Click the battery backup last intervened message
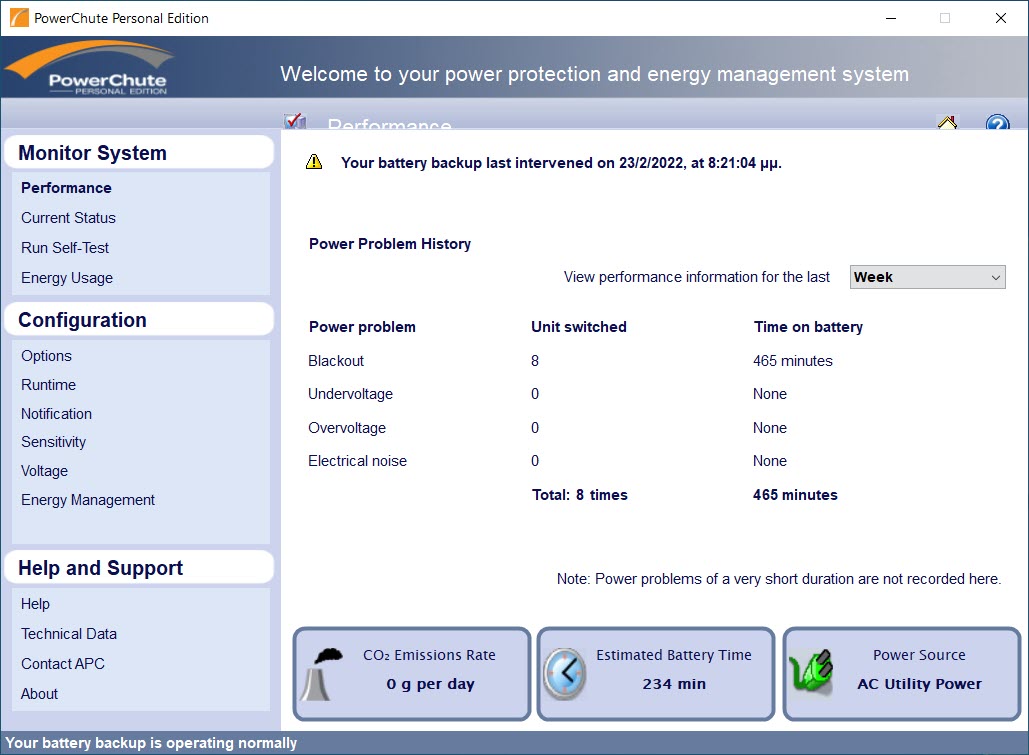The image size is (1029, 755). (x=561, y=163)
